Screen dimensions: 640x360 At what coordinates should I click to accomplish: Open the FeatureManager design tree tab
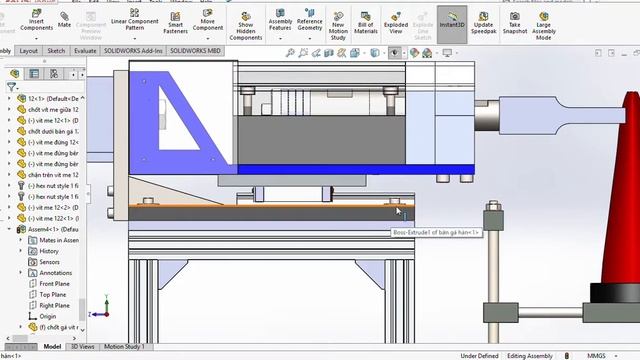(x=15, y=73)
